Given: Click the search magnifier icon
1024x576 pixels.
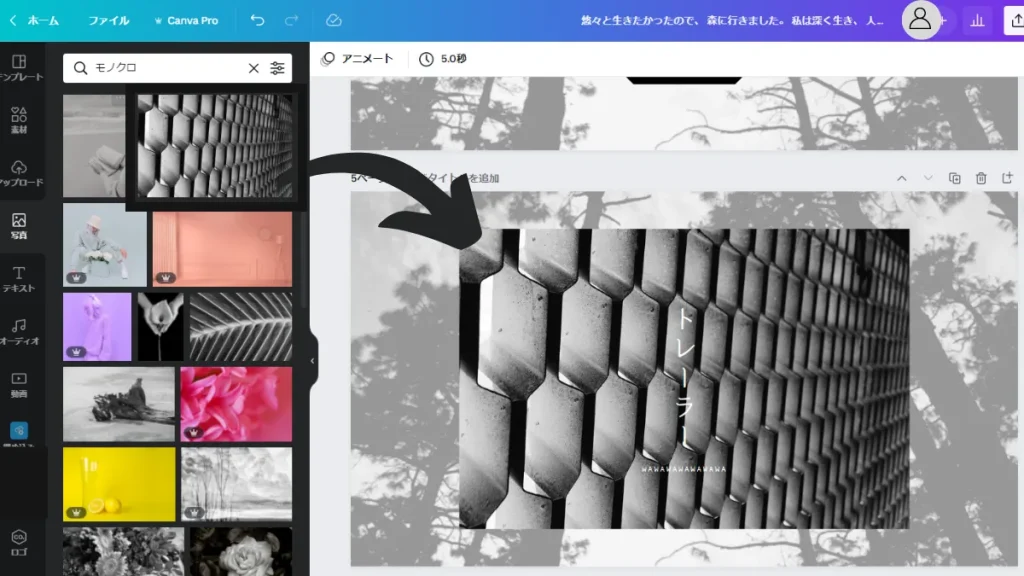Looking at the screenshot, I should 80,68.
